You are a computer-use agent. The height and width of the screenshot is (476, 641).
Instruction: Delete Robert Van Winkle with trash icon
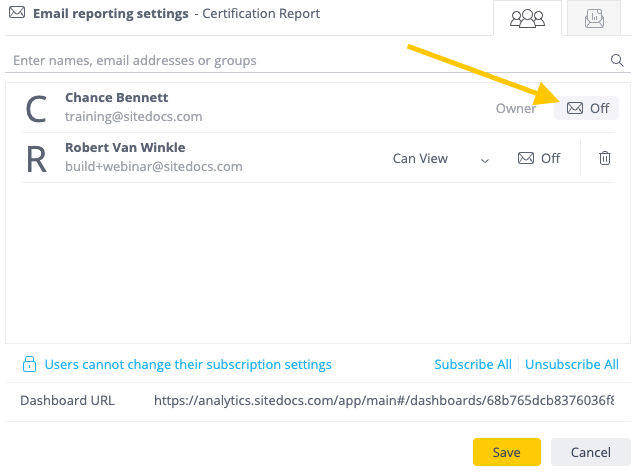(605, 158)
